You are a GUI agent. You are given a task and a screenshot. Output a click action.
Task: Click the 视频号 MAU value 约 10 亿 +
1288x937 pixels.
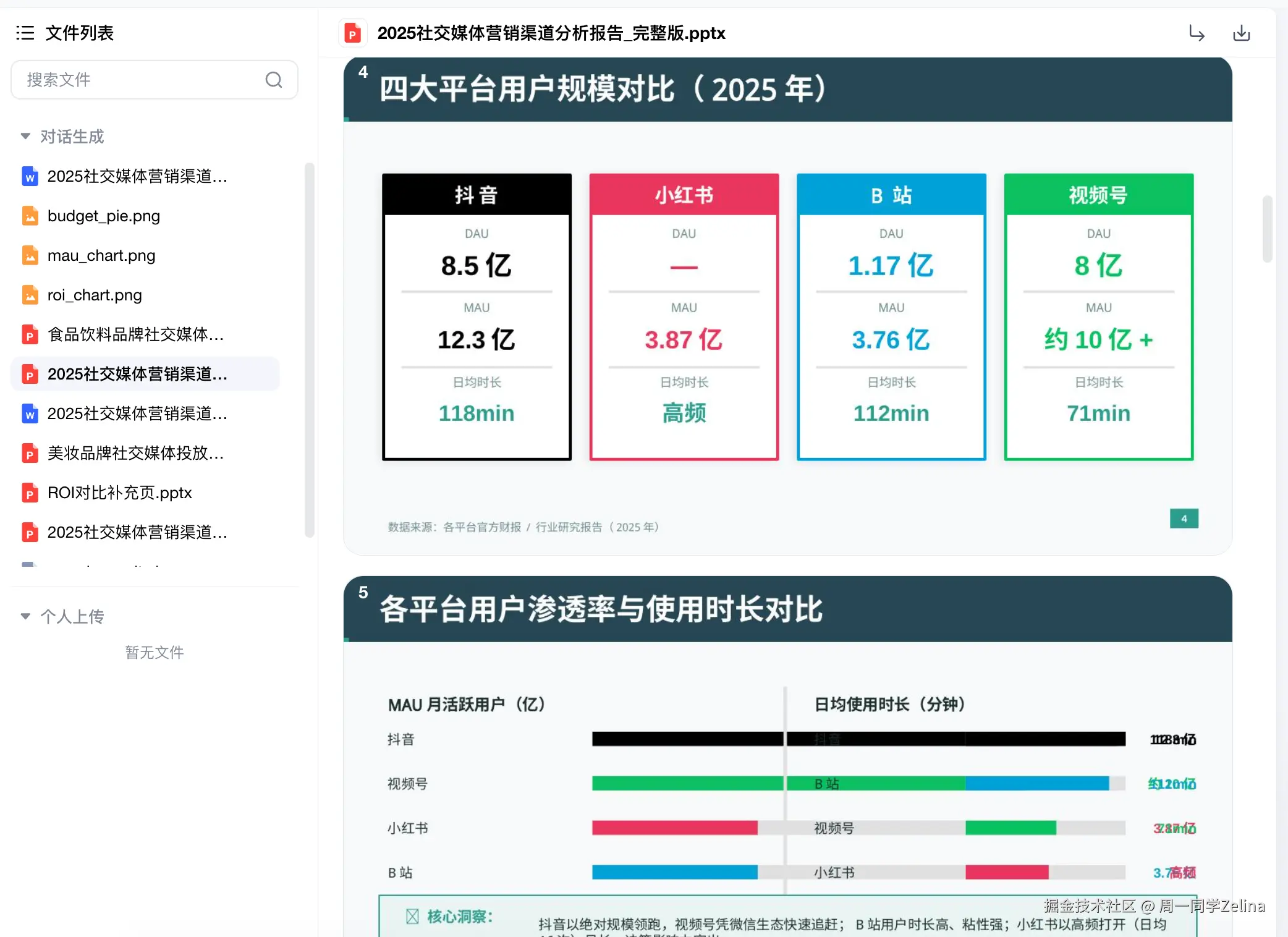pyautogui.click(x=1099, y=339)
